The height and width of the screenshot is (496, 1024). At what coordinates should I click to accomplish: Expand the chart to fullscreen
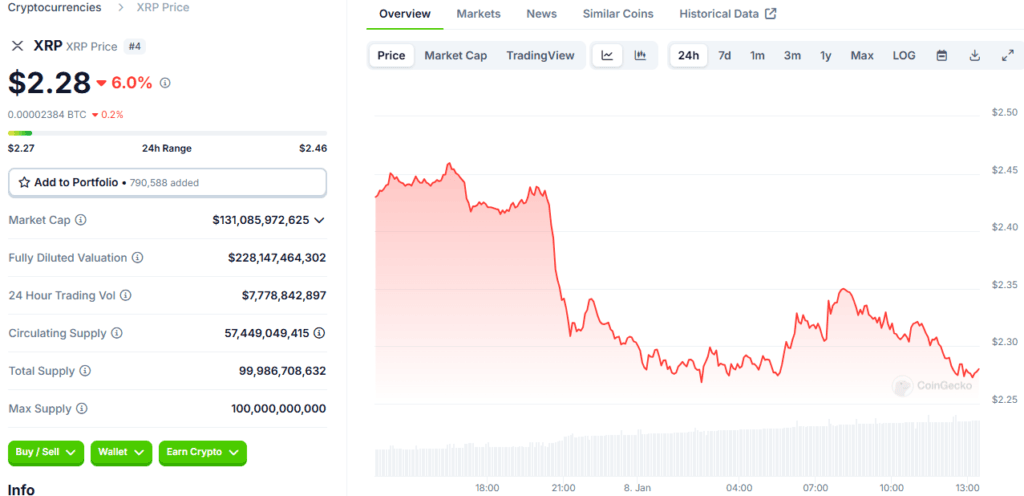[1007, 55]
